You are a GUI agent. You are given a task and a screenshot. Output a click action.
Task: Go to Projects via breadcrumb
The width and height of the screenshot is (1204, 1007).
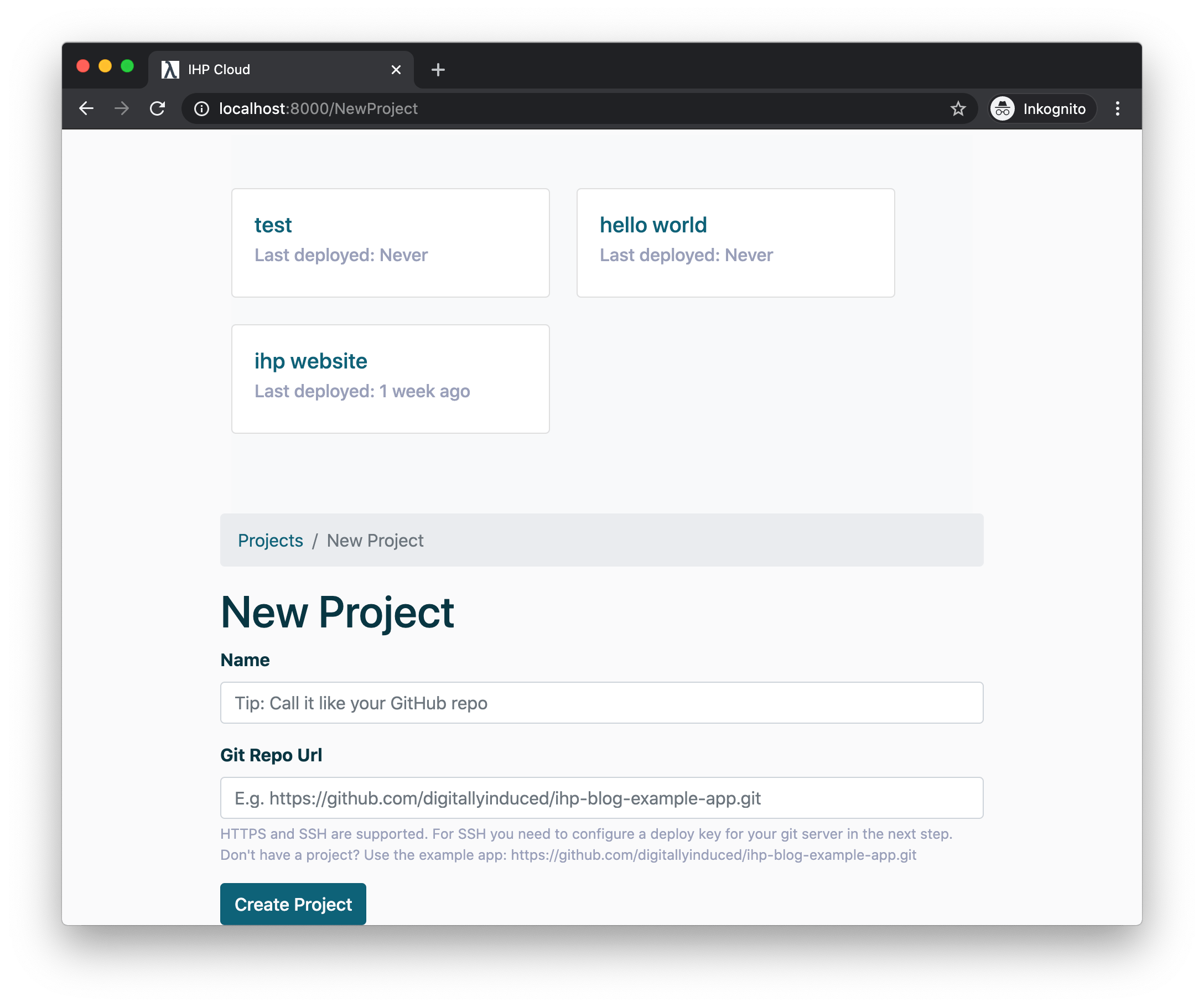pyautogui.click(x=270, y=540)
